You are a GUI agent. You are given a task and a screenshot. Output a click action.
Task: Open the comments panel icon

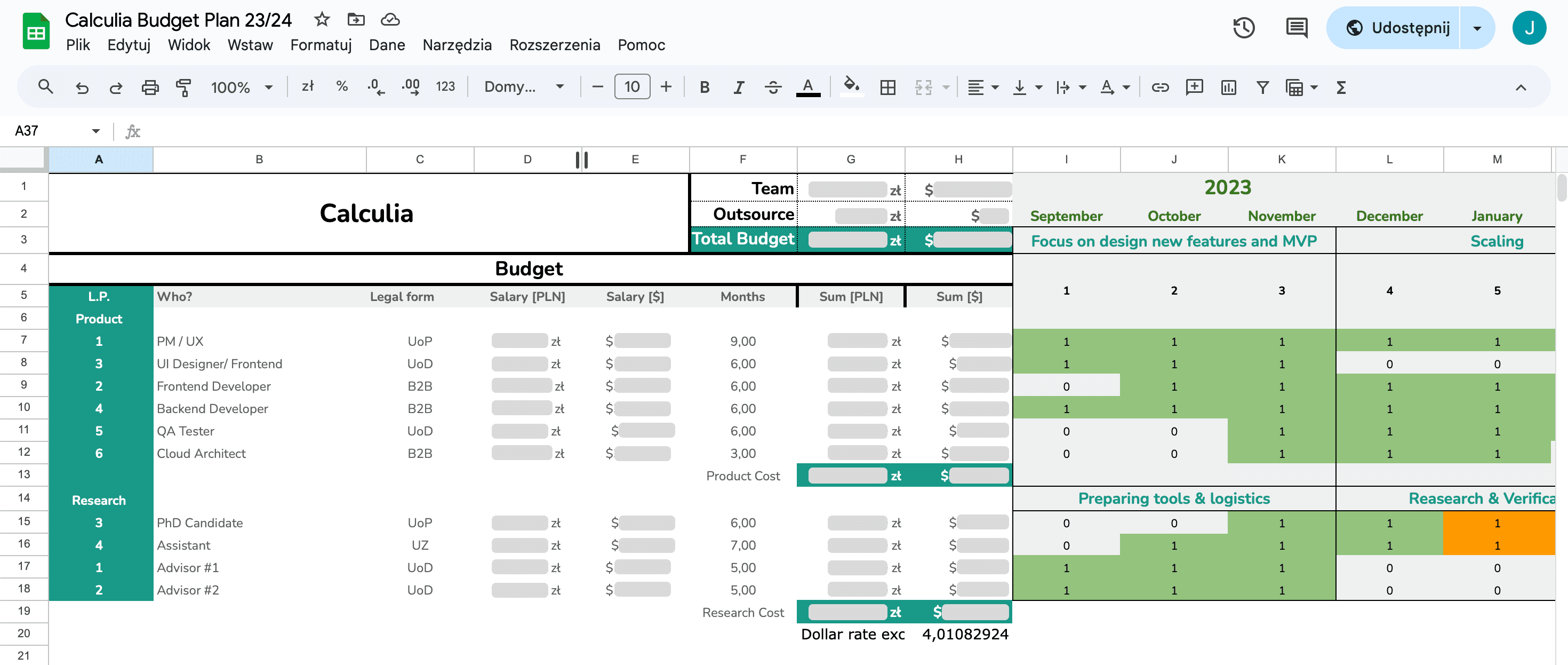tap(1297, 28)
